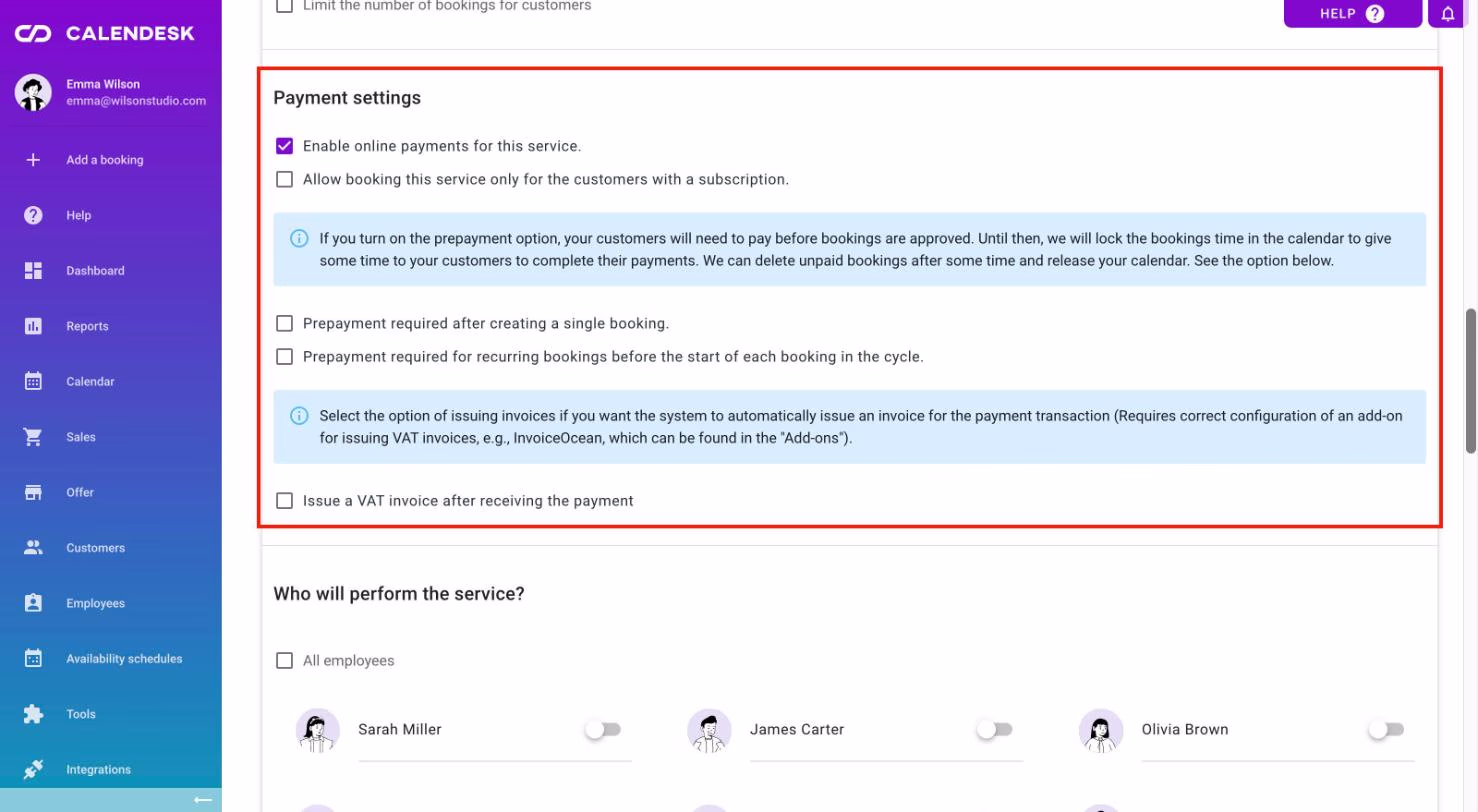Viewport: 1478px width, 812px height.
Task: Collapse the sidebar with the arrow
Action: (203, 800)
